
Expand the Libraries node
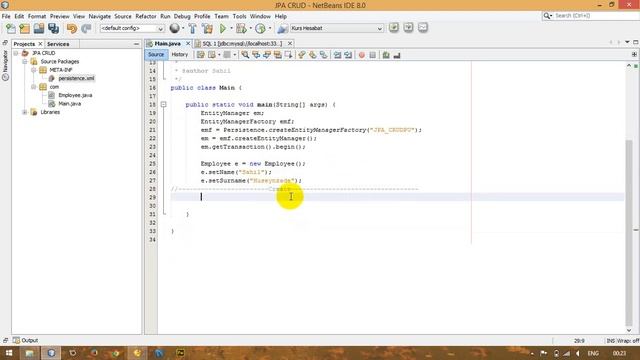tap(25, 112)
